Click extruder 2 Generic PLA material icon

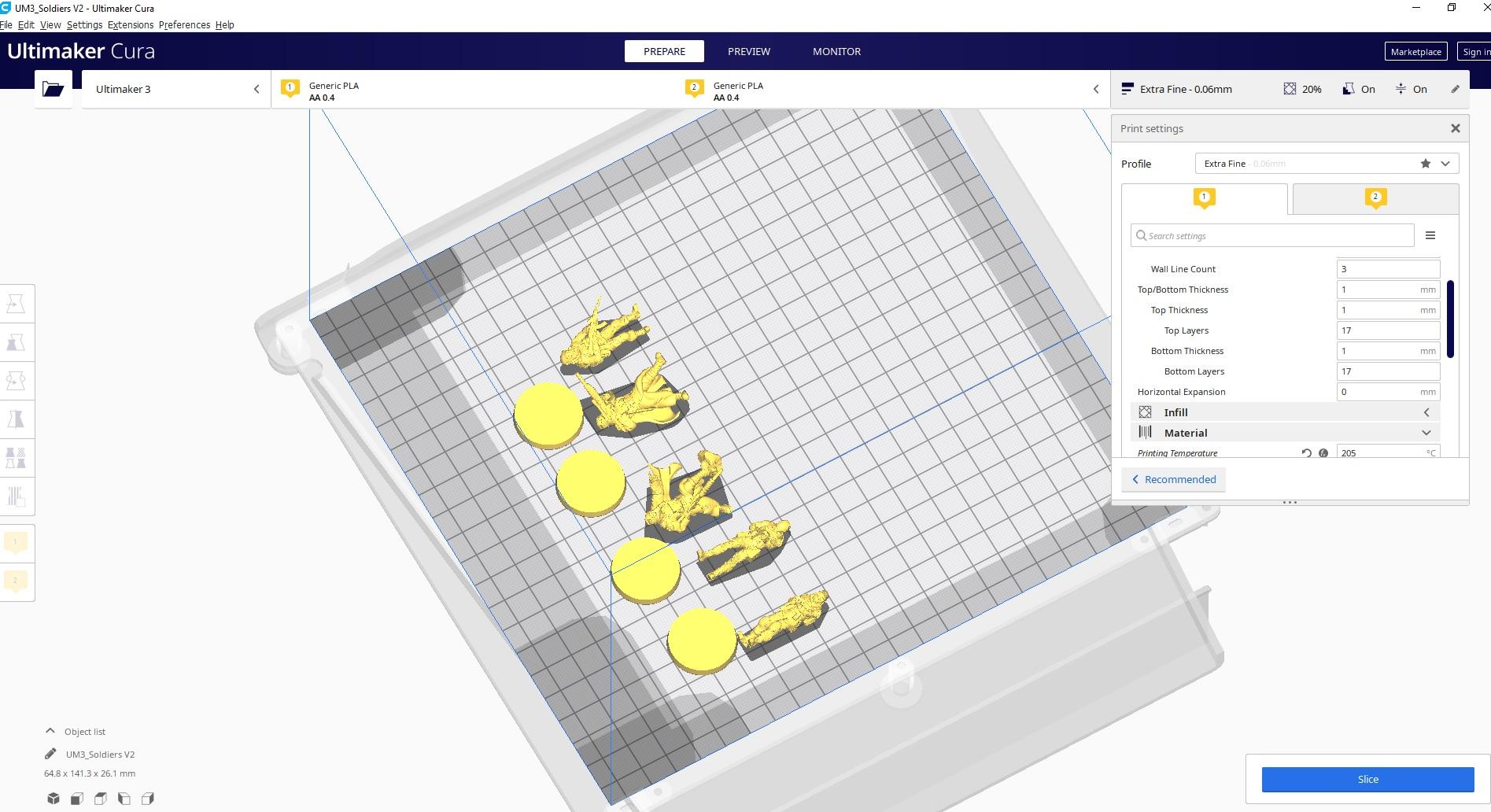click(694, 89)
